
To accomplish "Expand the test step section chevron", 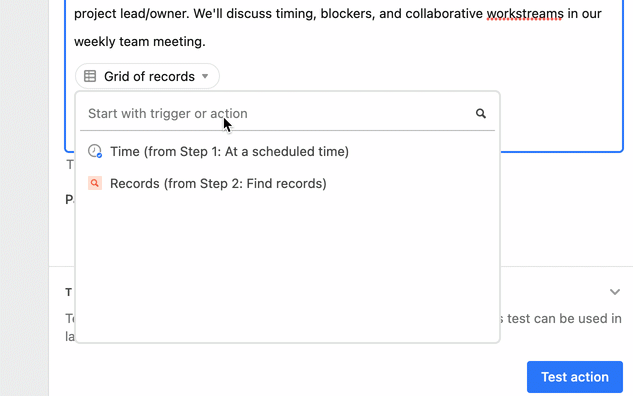I will [614, 292].
